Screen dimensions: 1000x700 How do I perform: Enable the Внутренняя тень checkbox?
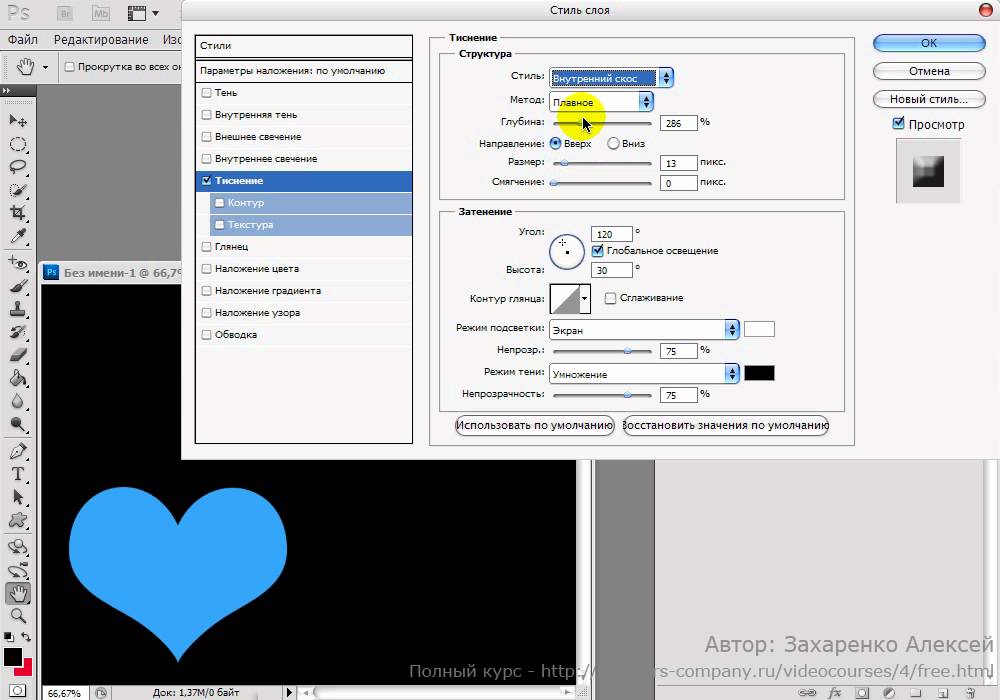206,115
